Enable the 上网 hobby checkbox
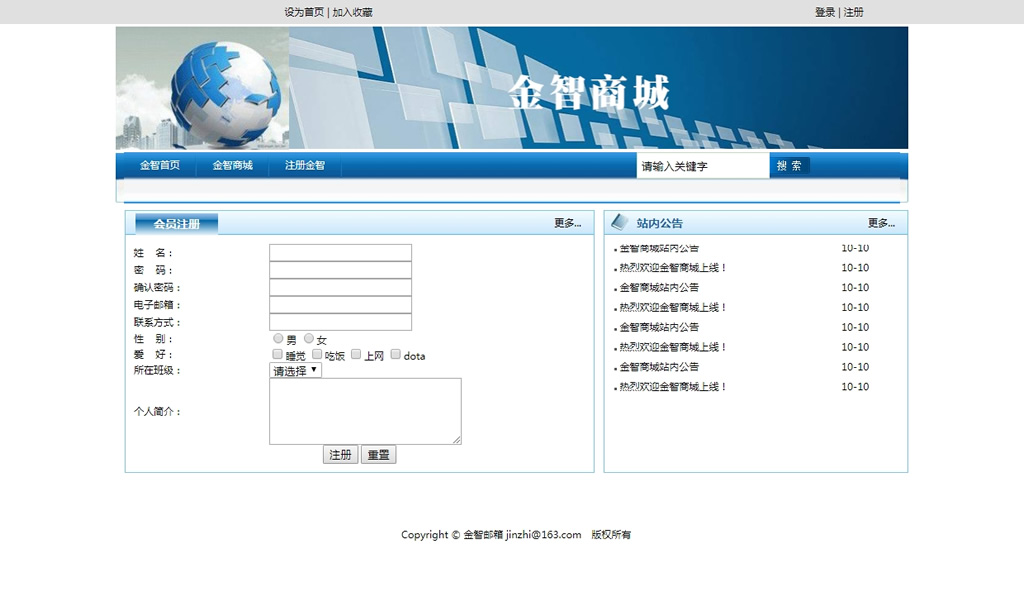The width and height of the screenshot is (1024, 596). [x=356, y=354]
